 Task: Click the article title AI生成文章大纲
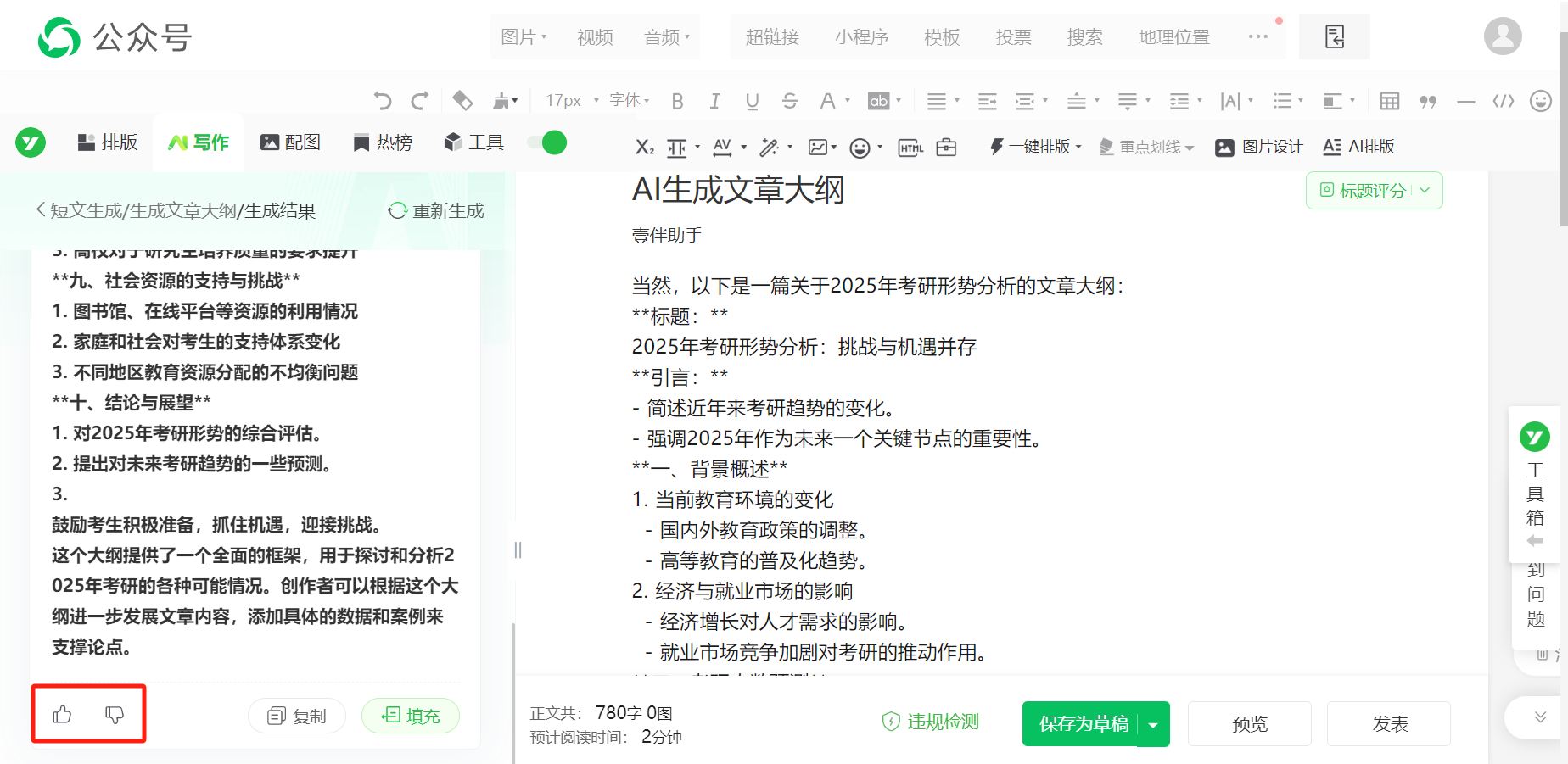[x=738, y=190]
